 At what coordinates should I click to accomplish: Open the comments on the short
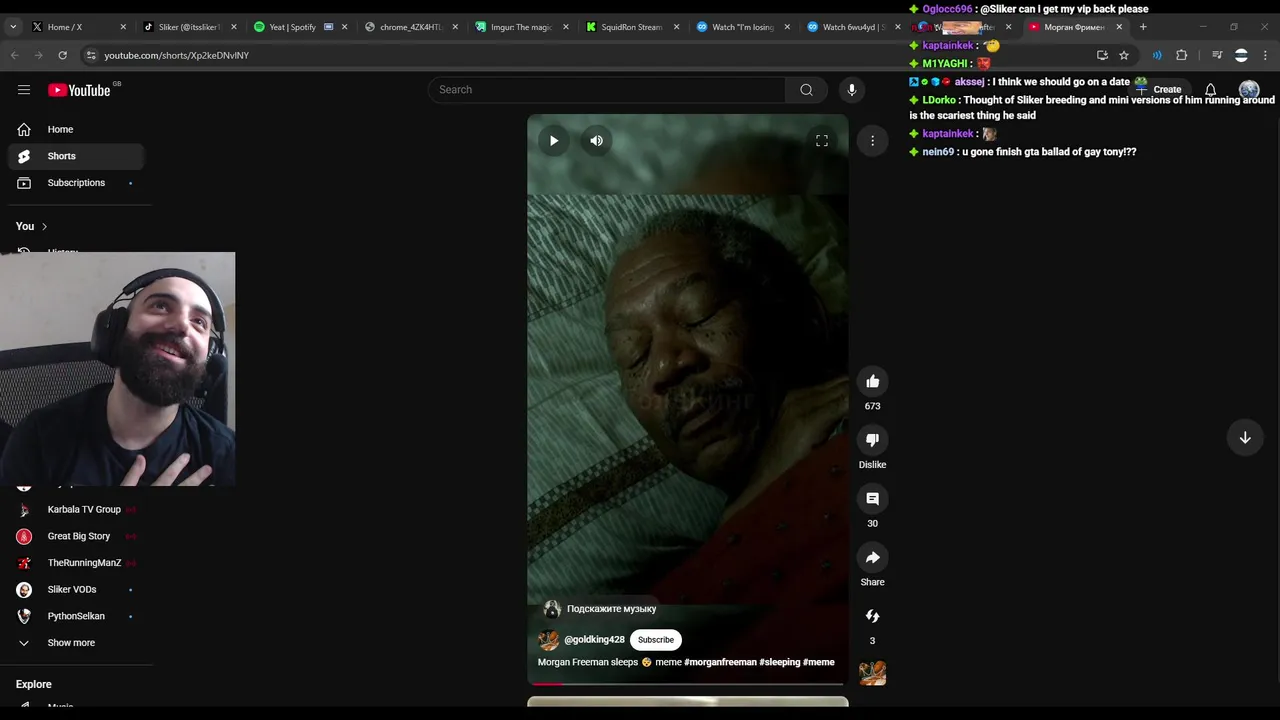[x=873, y=498]
